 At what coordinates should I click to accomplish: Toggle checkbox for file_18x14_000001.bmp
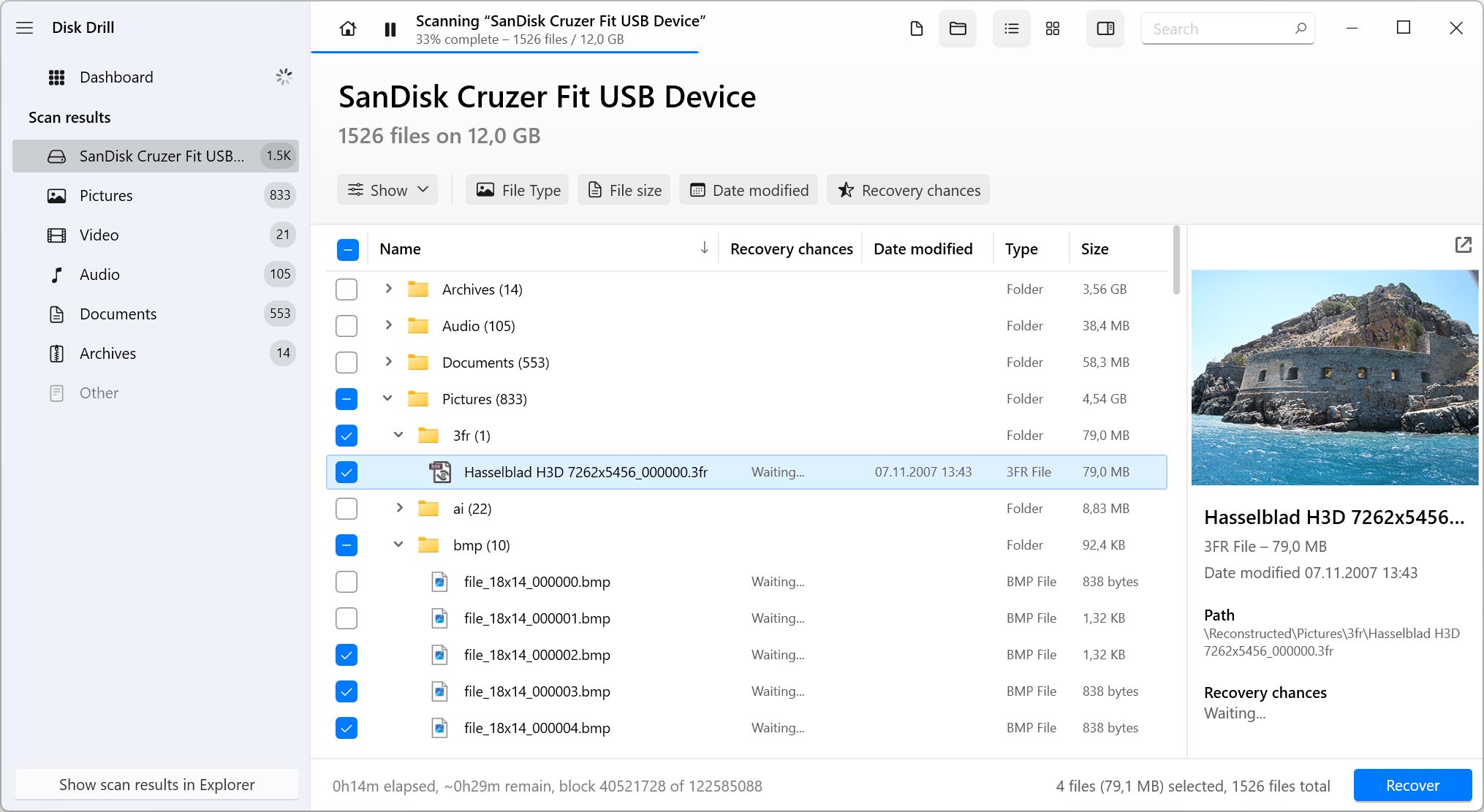347,618
